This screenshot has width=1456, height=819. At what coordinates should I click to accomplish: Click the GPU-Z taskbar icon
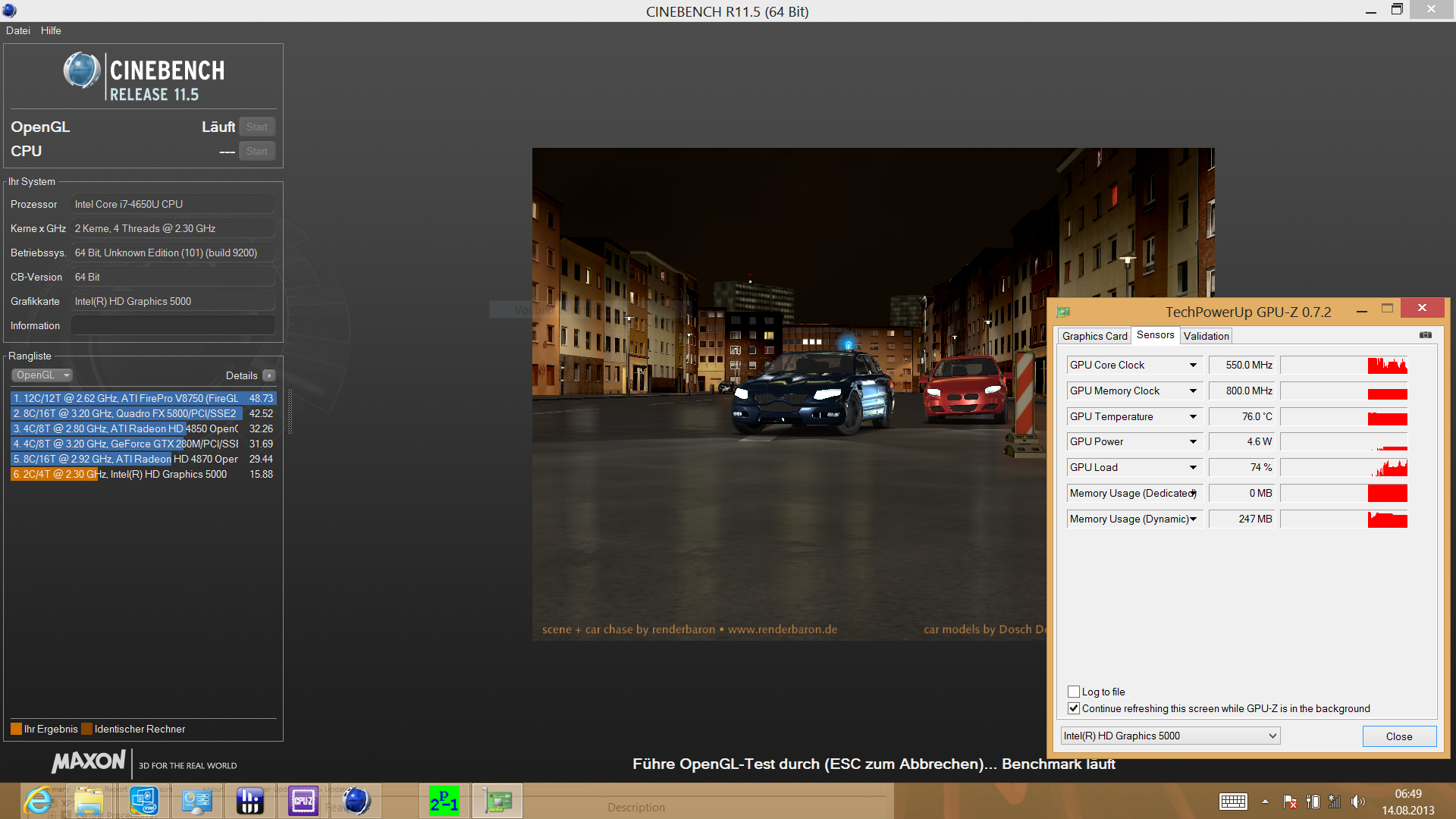click(497, 801)
